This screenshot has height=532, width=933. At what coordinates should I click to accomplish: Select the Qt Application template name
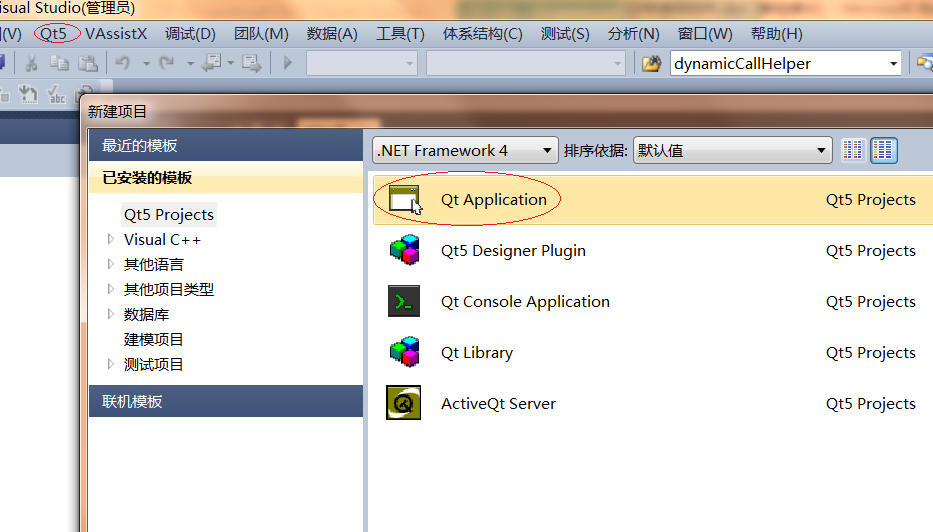(494, 199)
